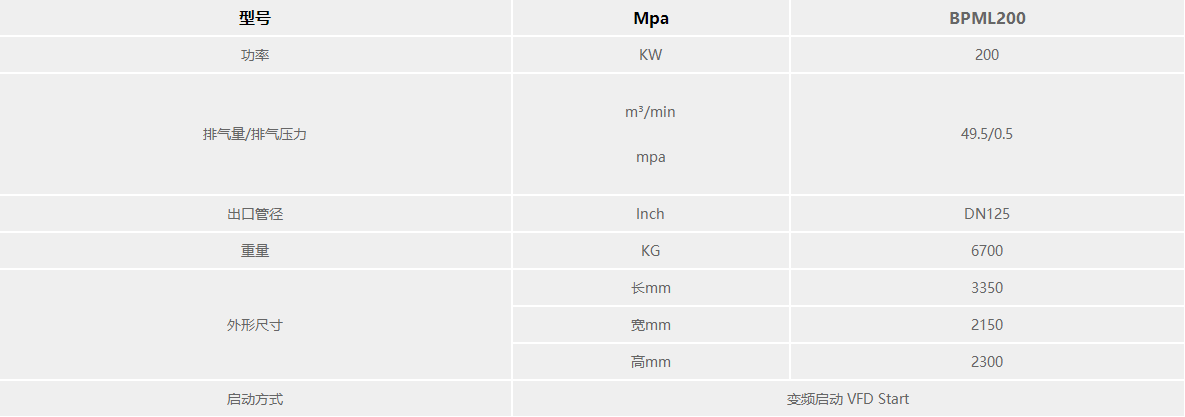The width and height of the screenshot is (1185, 417).
Task: Click the 重量 row label
Action: tap(255, 251)
